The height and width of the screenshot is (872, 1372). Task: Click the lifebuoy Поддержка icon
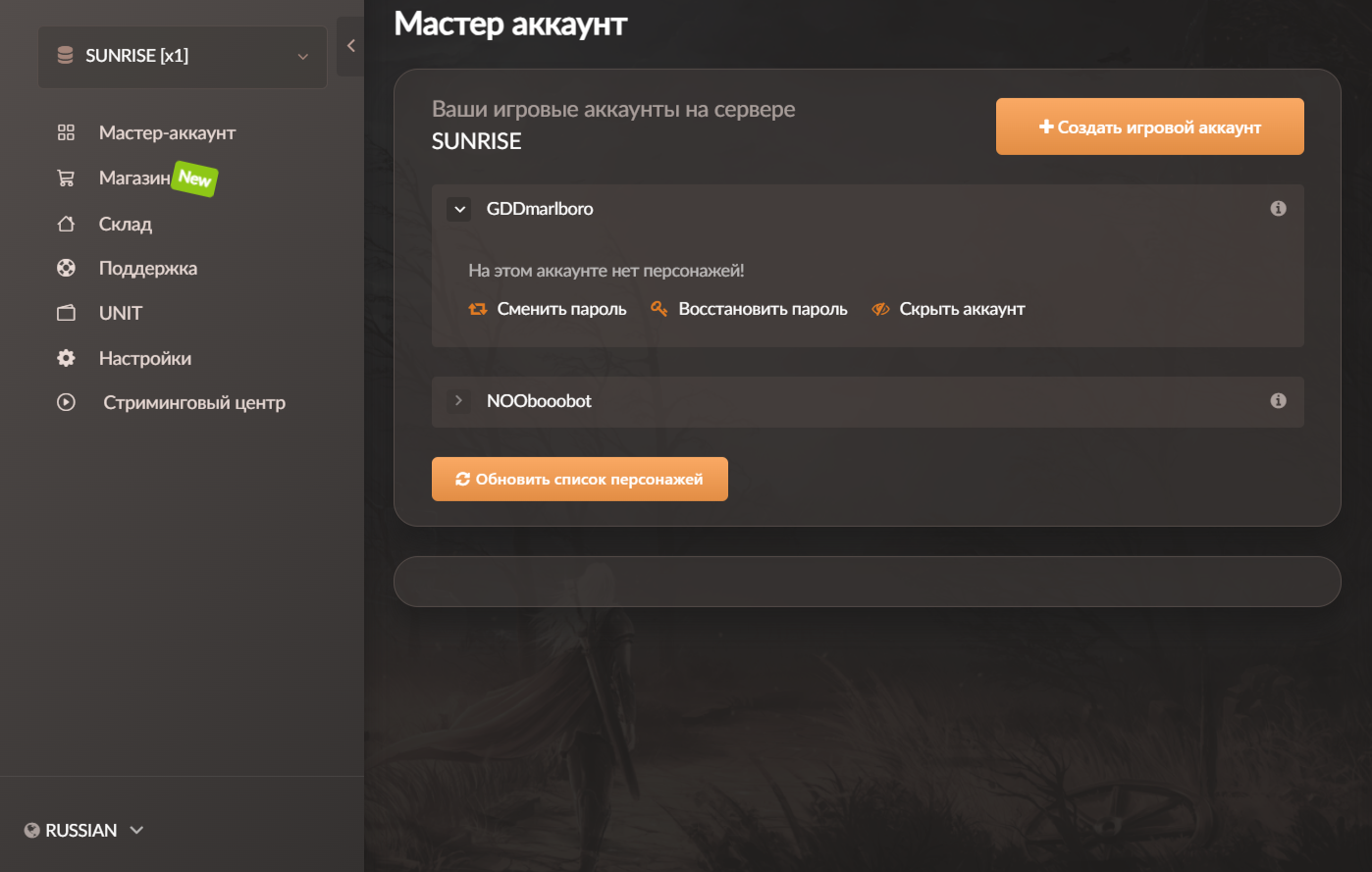[x=66, y=268]
